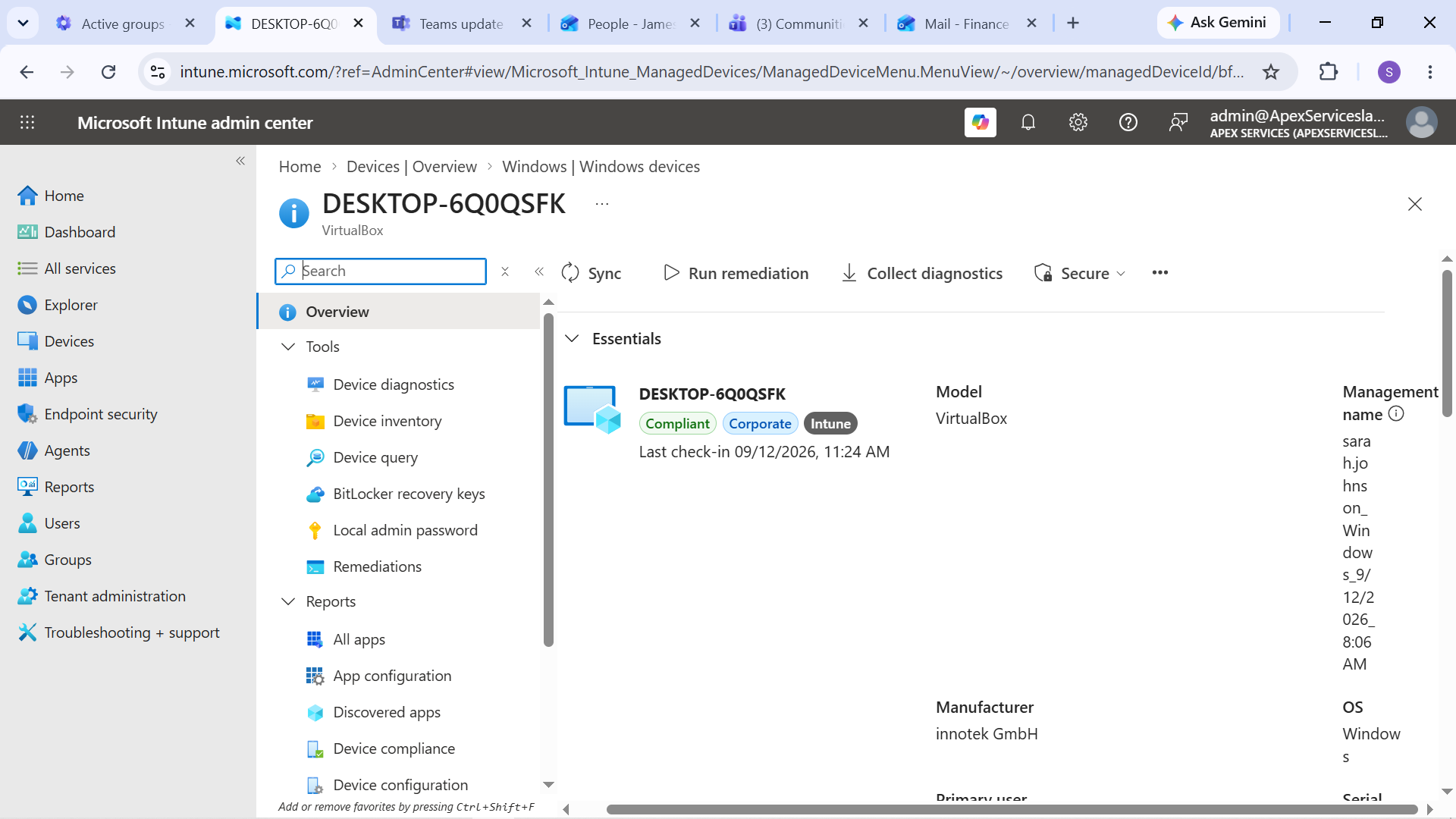The image size is (1456, 819).
Task: Switch to Teams update tab
Action: [461, 24]
